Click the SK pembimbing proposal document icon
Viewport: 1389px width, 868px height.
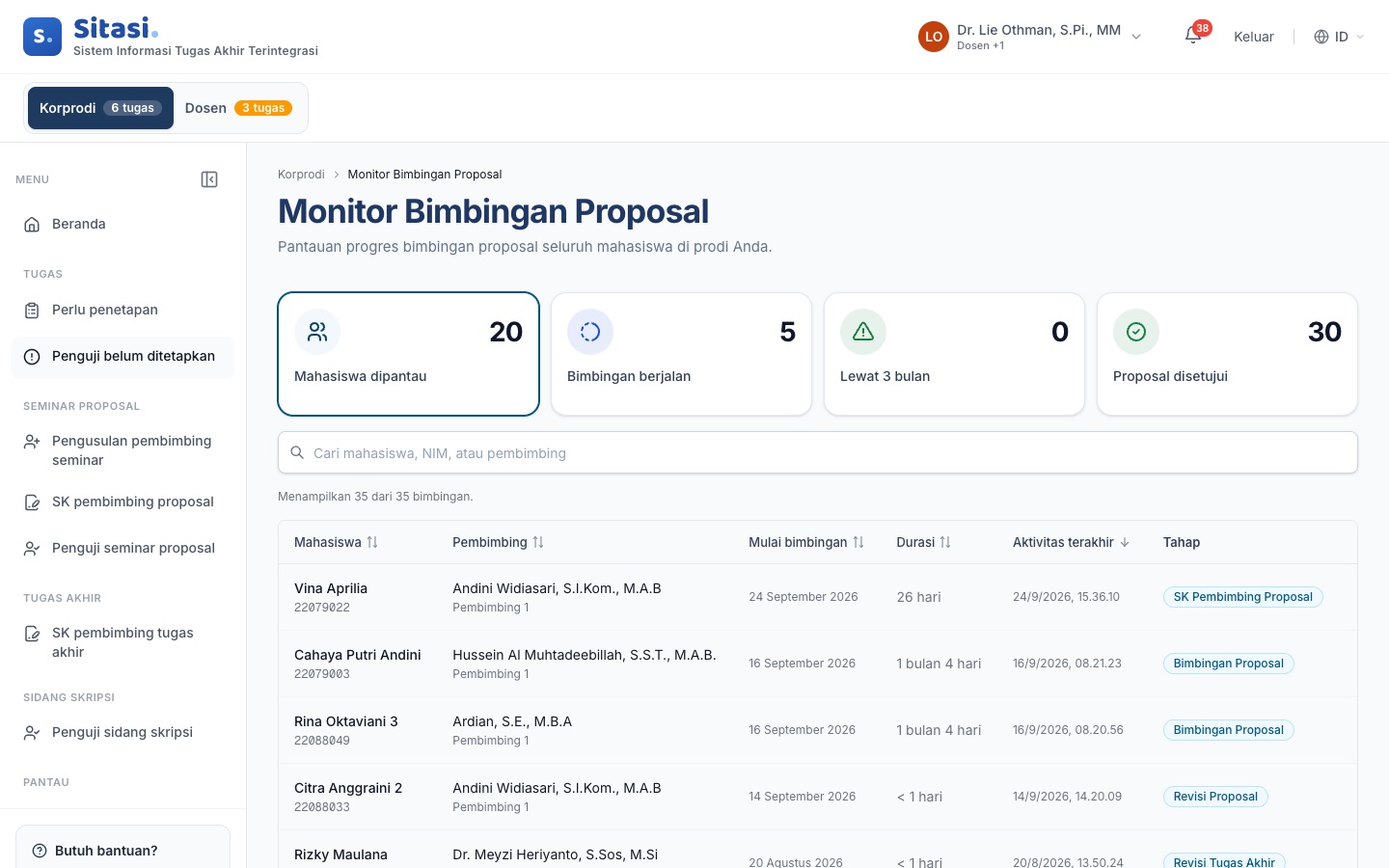[32, 502]
